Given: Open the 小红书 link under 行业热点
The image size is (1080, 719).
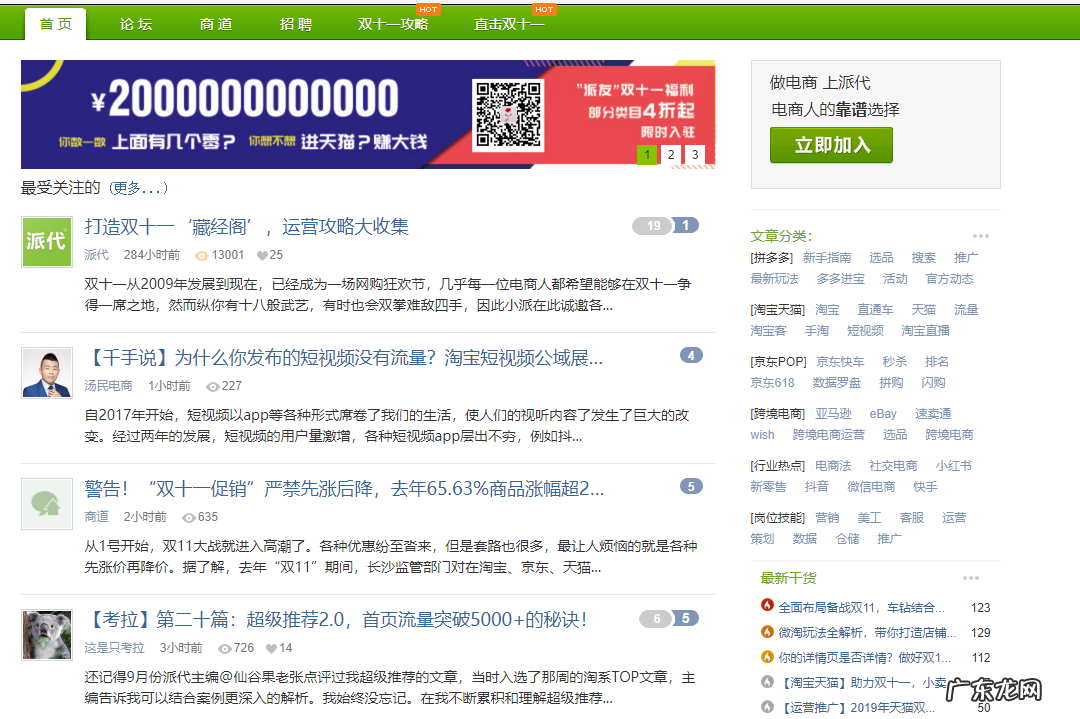Looking at the screenshot, I should point(953,465).
